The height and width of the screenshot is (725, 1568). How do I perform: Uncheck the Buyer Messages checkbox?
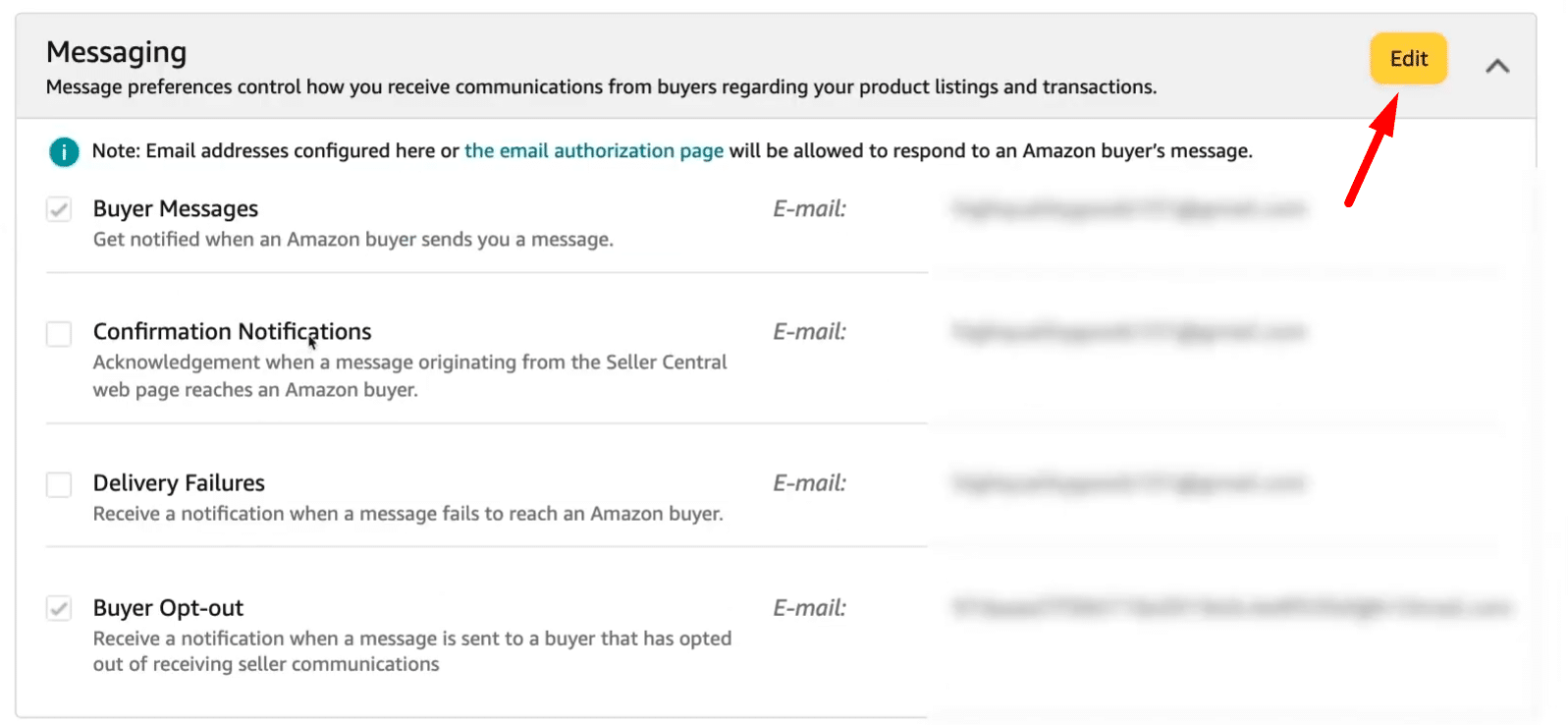[59, 209]
